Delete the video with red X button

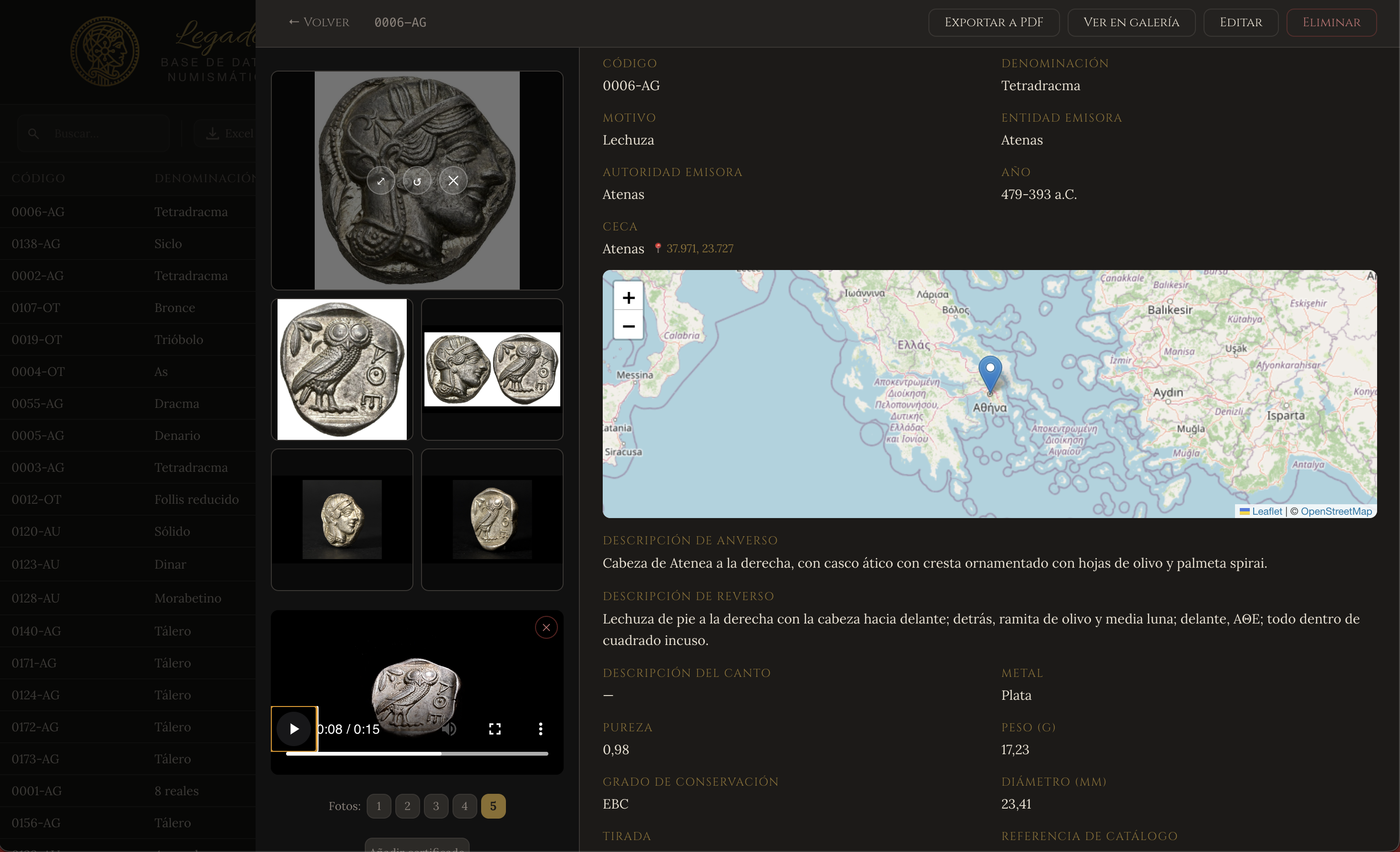[x=546, y=627]
